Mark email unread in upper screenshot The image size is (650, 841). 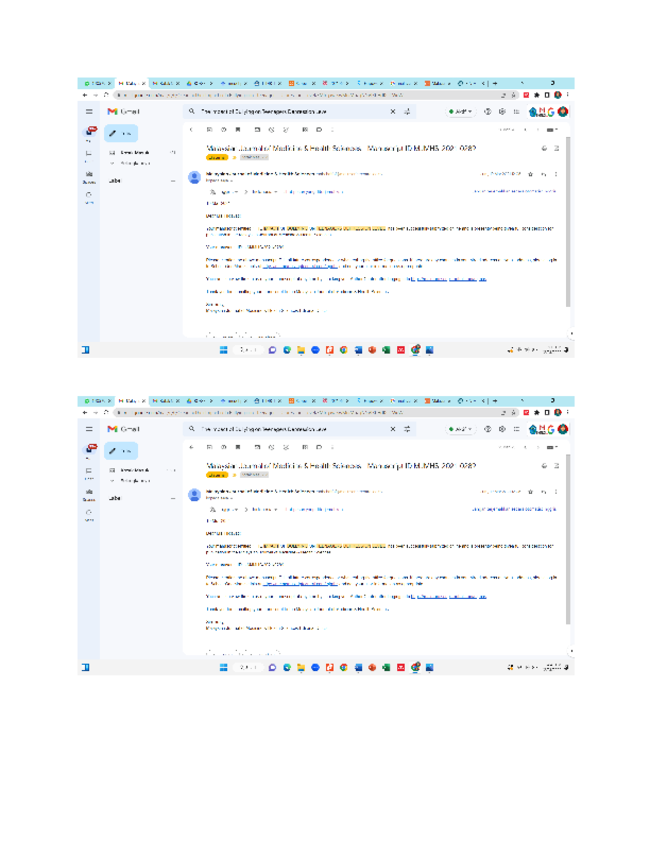[x=257, y=130]
